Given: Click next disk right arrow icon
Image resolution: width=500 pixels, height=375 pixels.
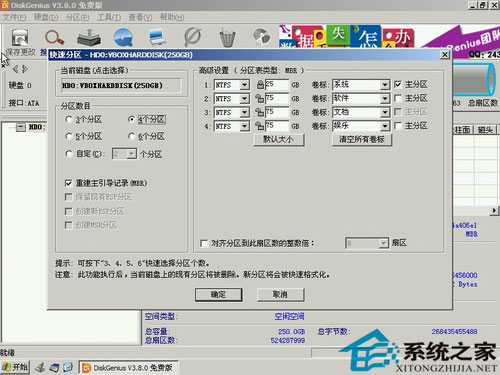Looking at the screenshot, I should pos(25,69).
